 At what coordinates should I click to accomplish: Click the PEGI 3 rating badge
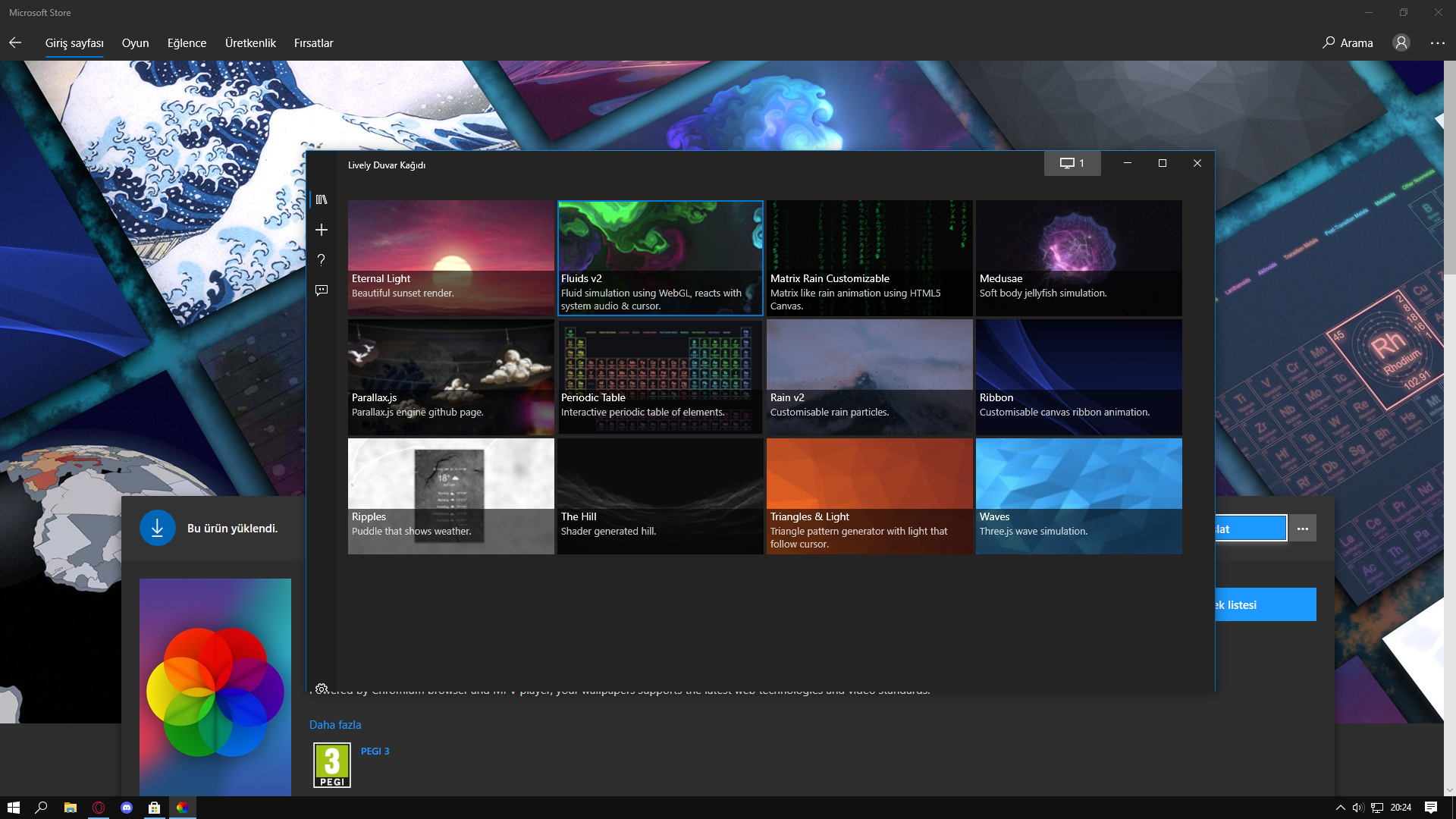[332, 764]
